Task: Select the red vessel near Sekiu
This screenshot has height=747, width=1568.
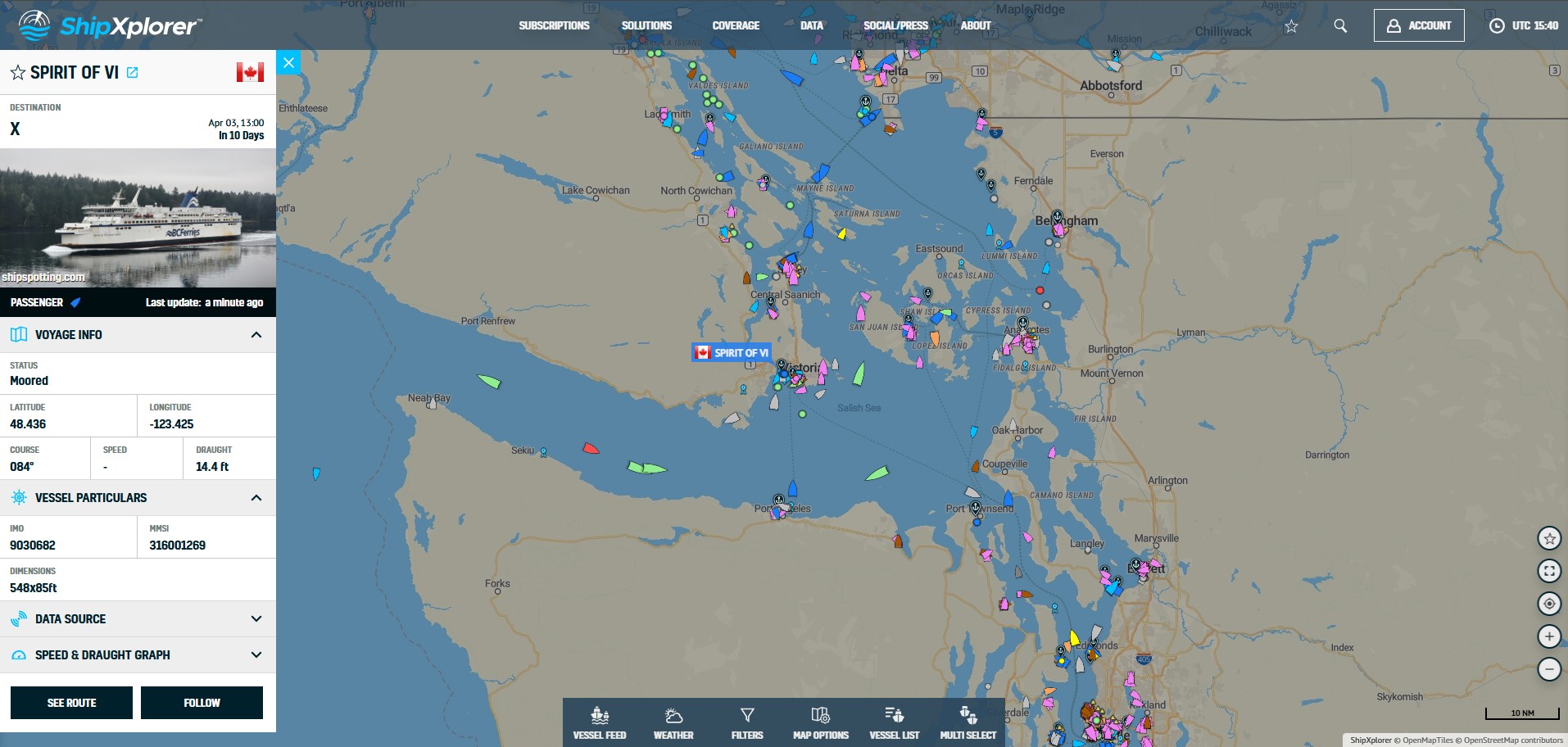Action: (x=591, y=449)
